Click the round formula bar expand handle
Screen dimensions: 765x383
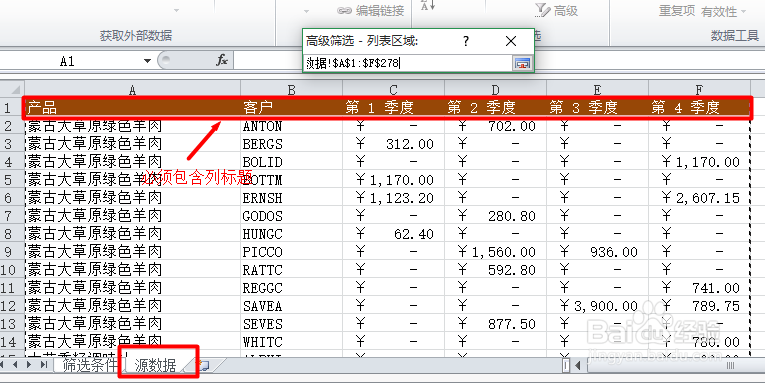coord(165,60)
